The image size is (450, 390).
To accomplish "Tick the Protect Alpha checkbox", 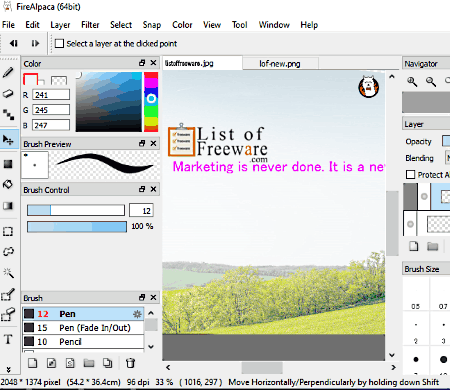I will tap(411, 174).
